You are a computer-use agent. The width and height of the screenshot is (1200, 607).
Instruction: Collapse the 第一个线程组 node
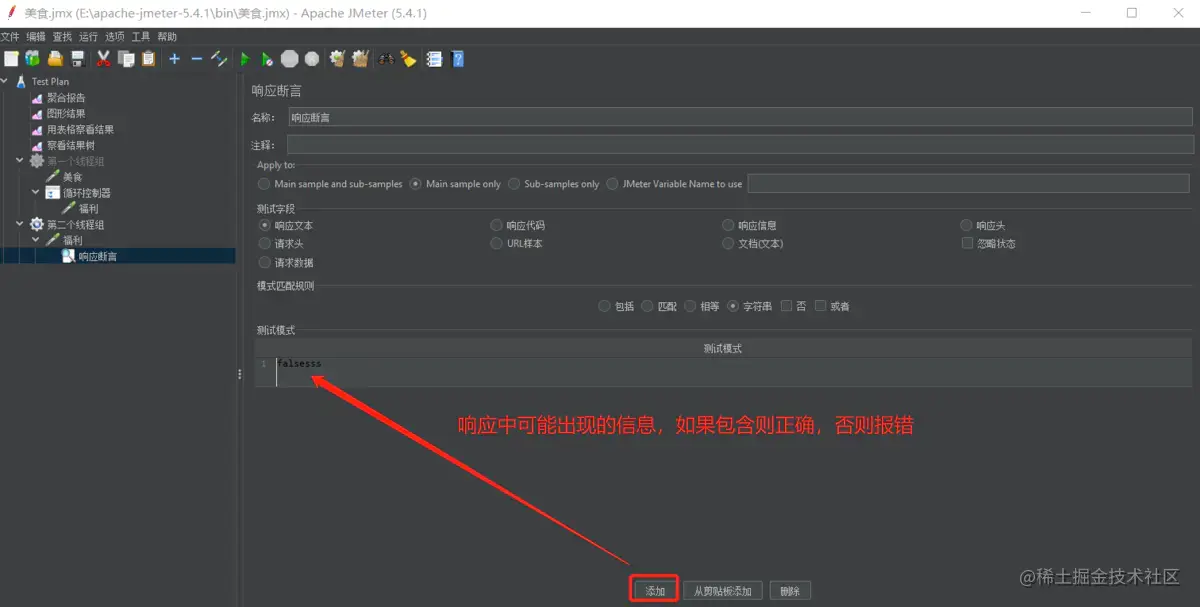click(20, 161)
